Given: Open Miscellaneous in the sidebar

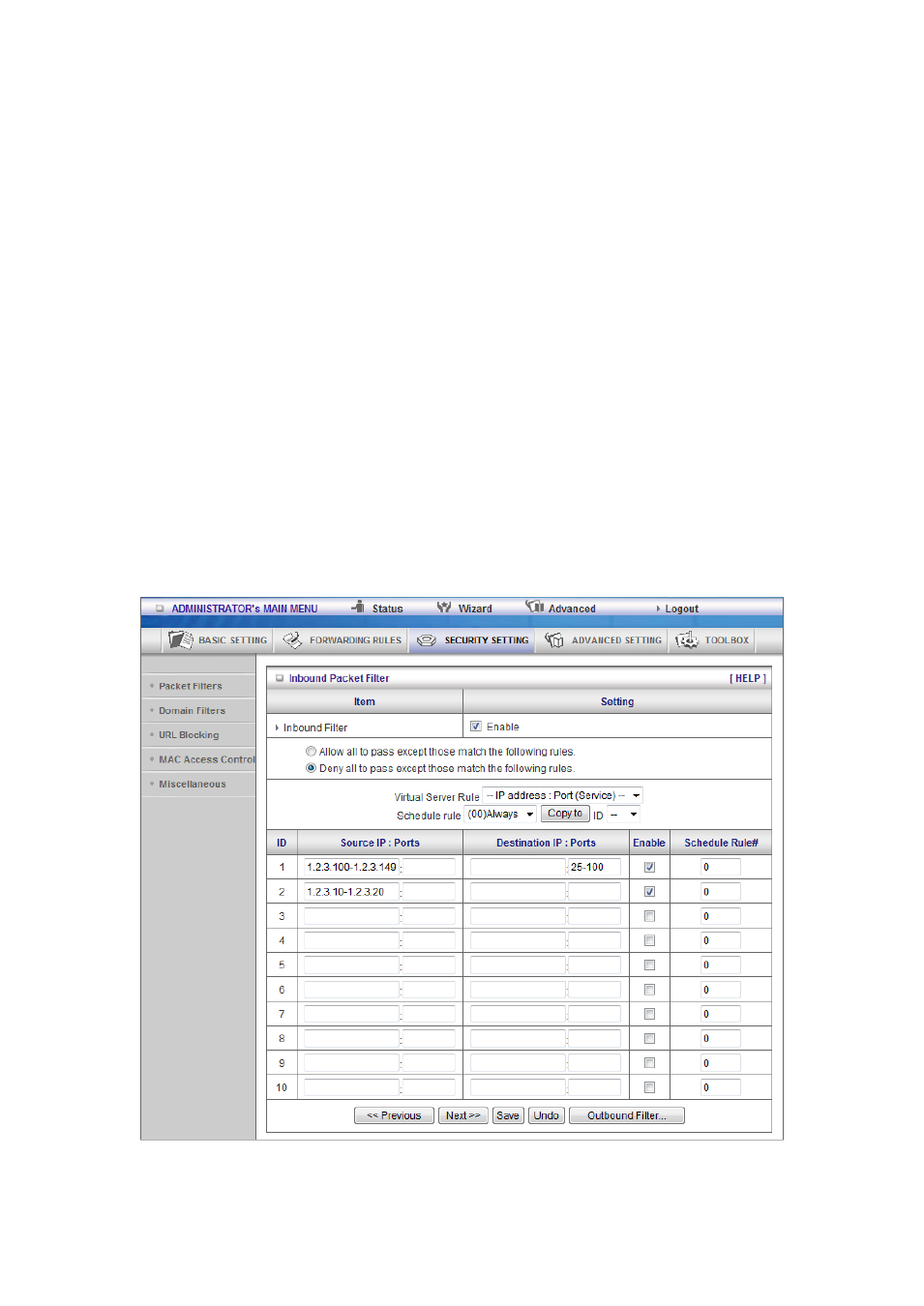Looking at the screenshot, I should (193, 785).
